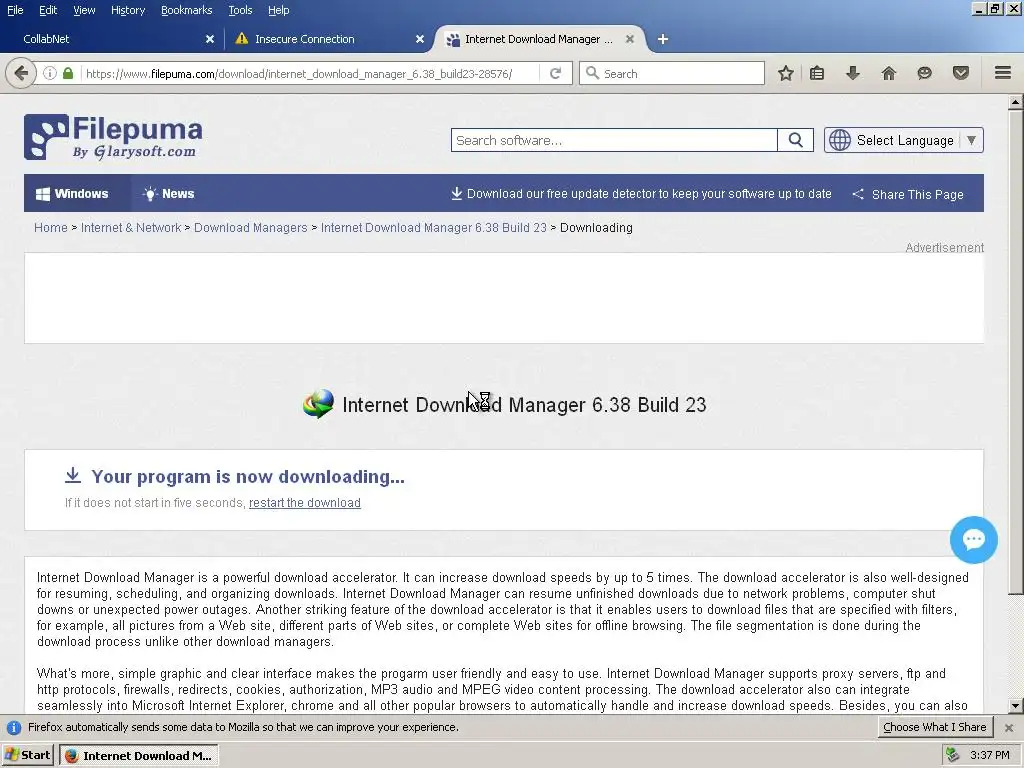Open the Bookmarks menu
1024x768 pixels.
click(x=186, y=10)
